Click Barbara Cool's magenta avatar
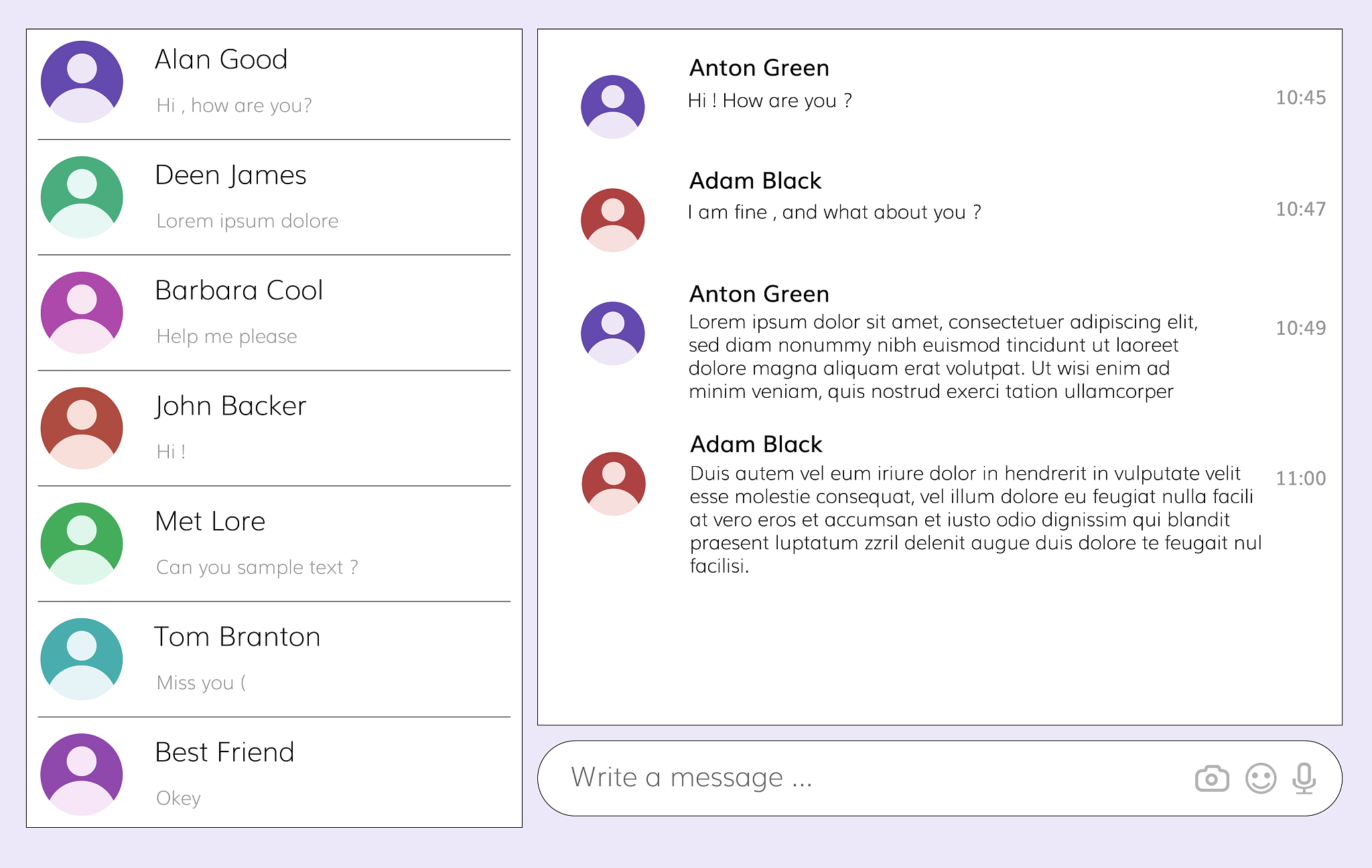 pyautogui.click(x=82, y=312)
